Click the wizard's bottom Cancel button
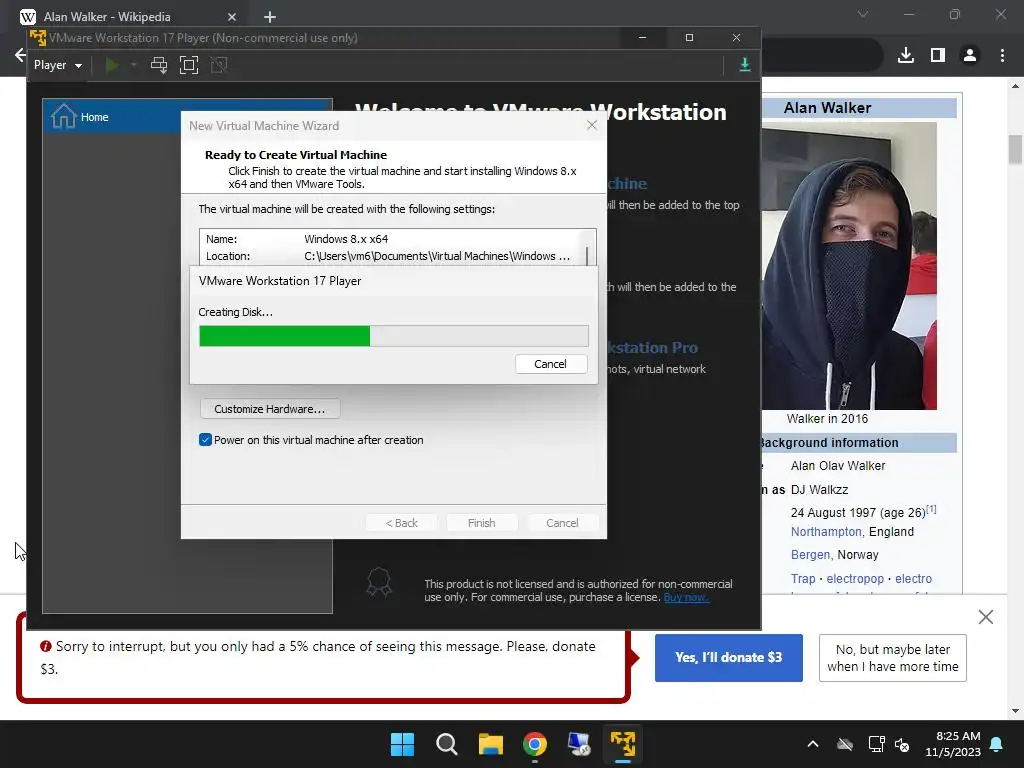This screenshot has width=1024, height=768. 562,523
